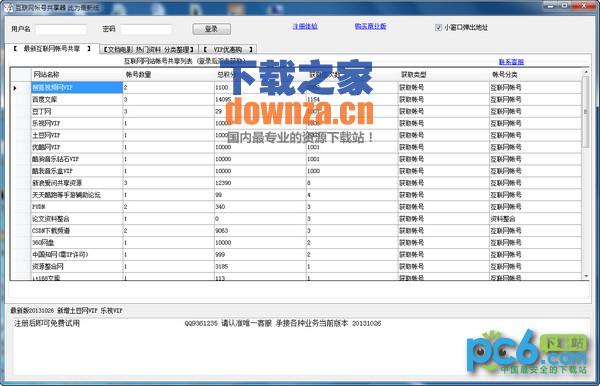Click 获取帐号 in the 百度文库 row

coord(444,99)
